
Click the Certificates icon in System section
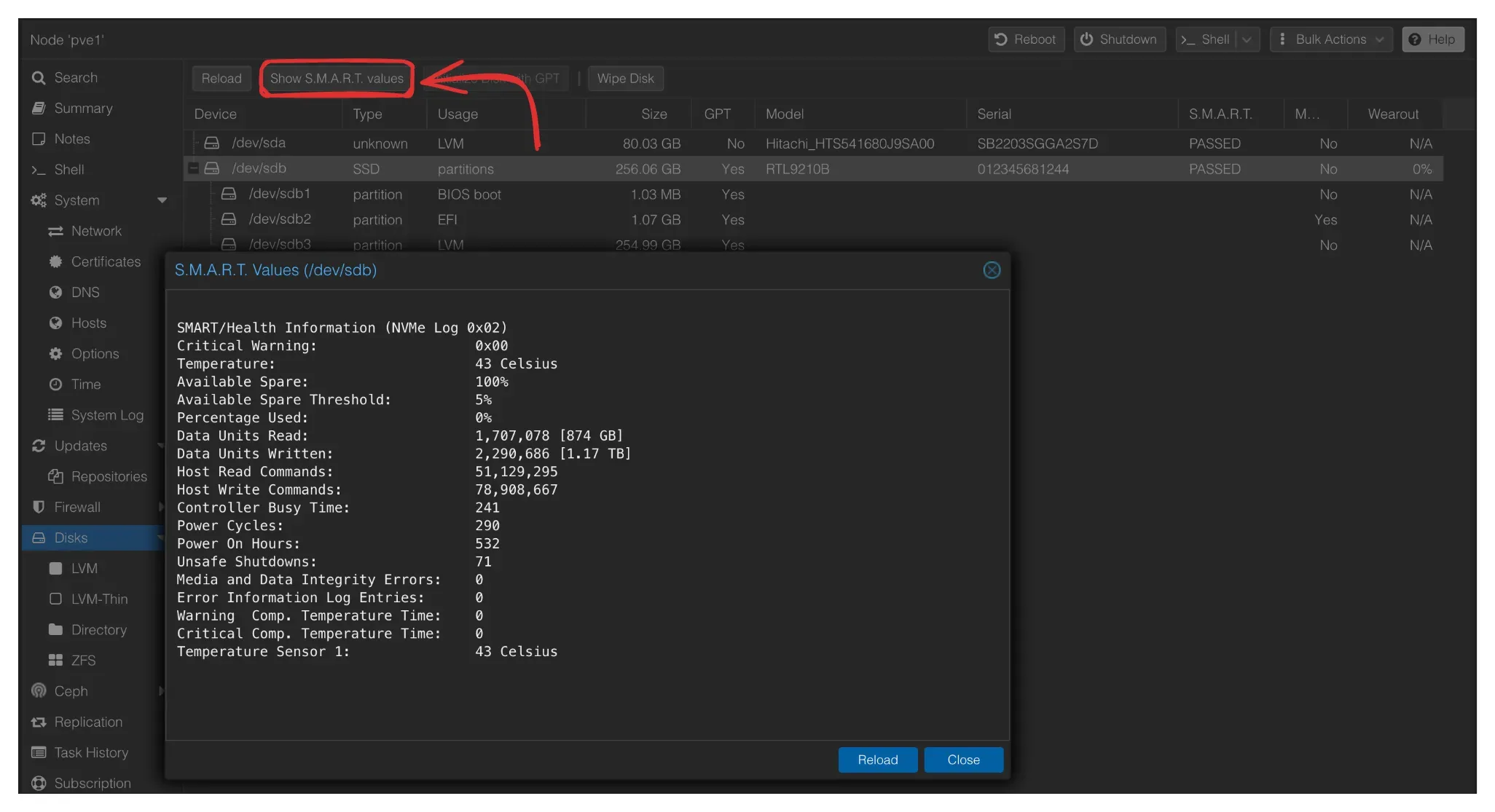[55, 261]
